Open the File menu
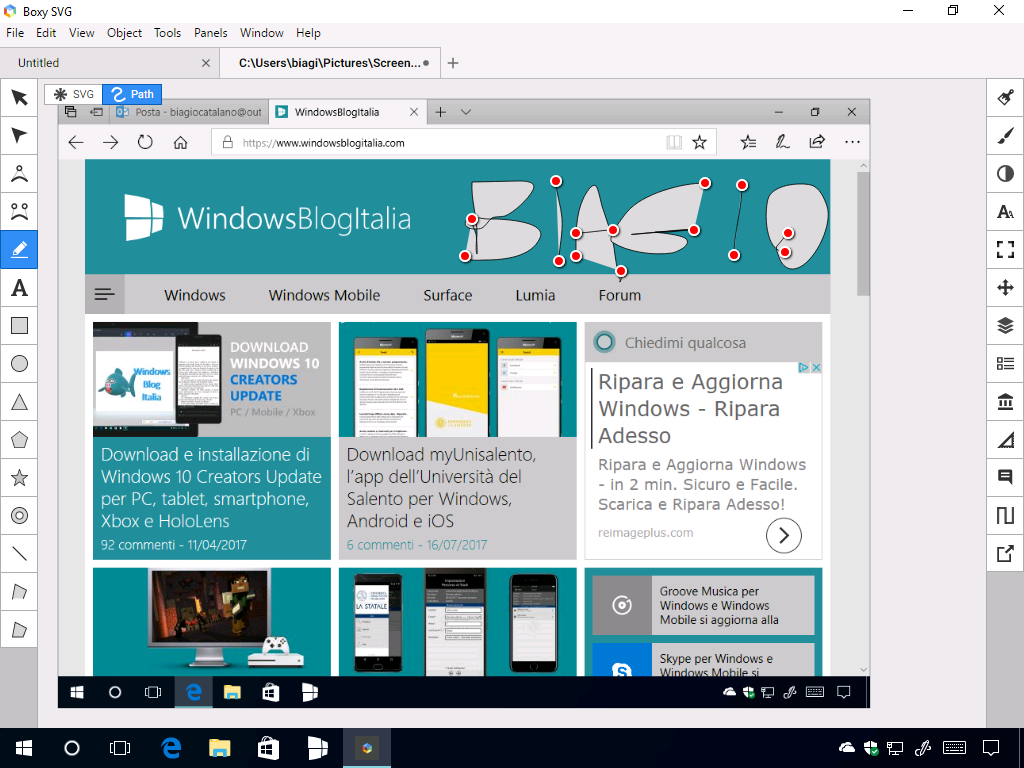This screenshot has height=768, width=1024. 15,33
